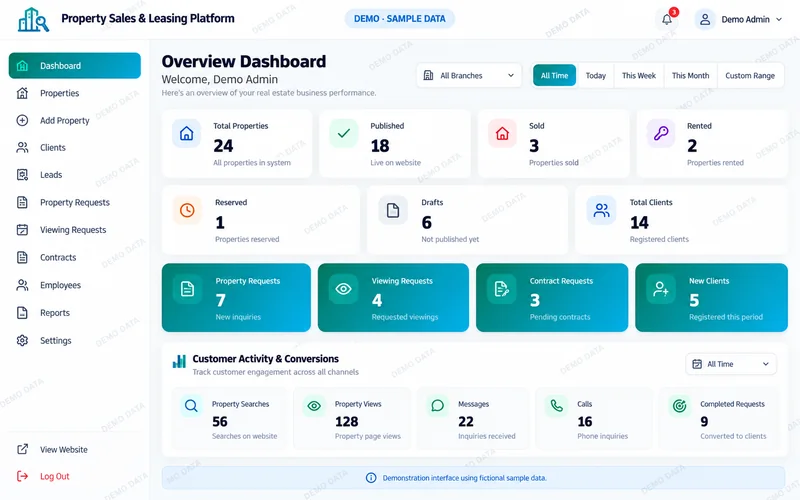Open Viewing Requests in the sidebar
800x500 pixels.
[x=74, y=230]
